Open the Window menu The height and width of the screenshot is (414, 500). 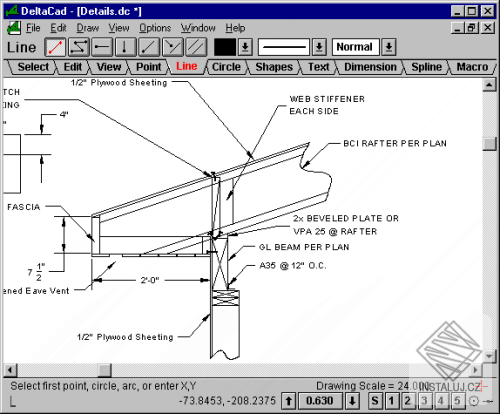click(x=198, y=28)
